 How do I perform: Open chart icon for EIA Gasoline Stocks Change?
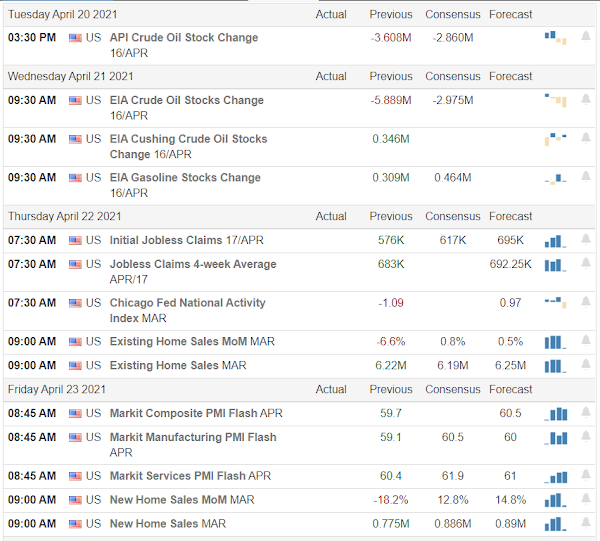point(556,179)
